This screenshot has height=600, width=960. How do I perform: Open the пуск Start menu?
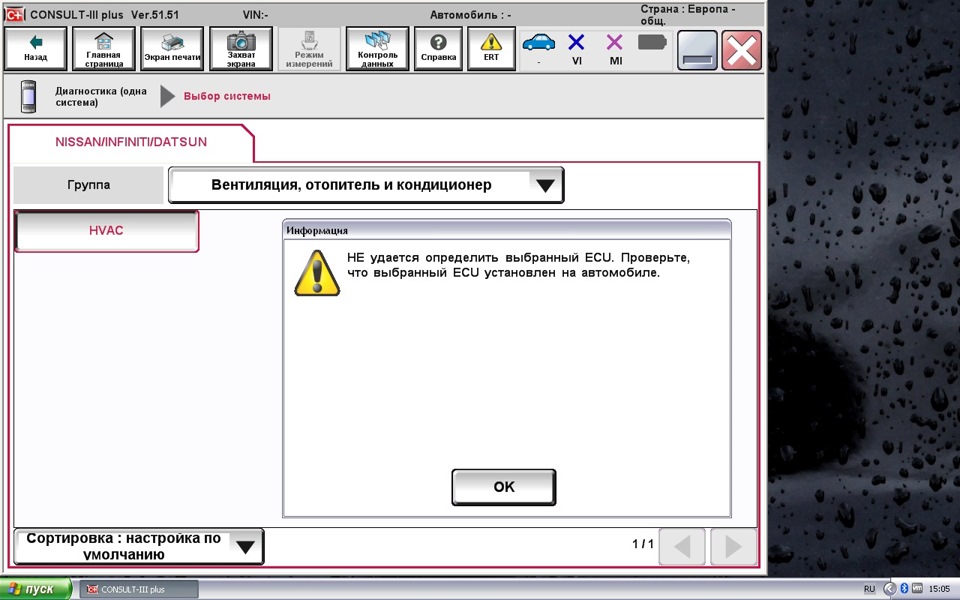(x=36, y=589)
